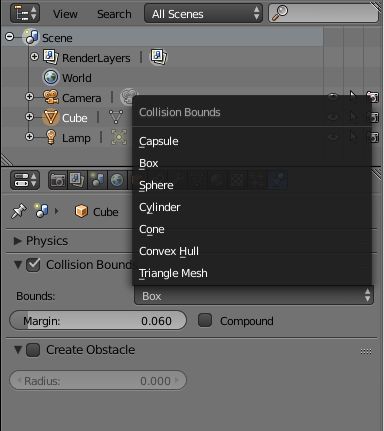Expand the Cube node
This screenshot has height=431, width=384.
[29, 116]
